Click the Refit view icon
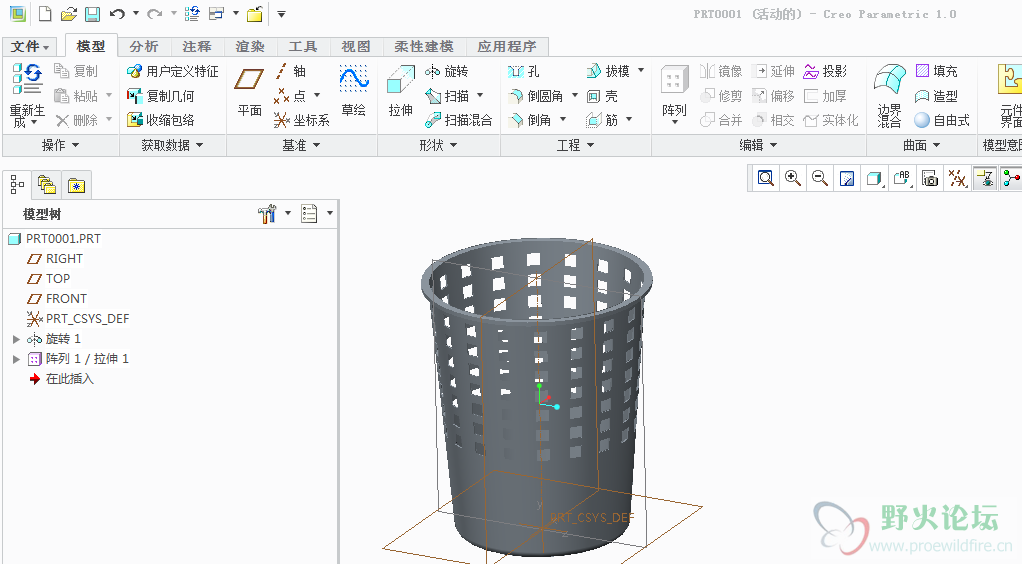This screenshot has height=564, width=1022. (x=765, y=177)
